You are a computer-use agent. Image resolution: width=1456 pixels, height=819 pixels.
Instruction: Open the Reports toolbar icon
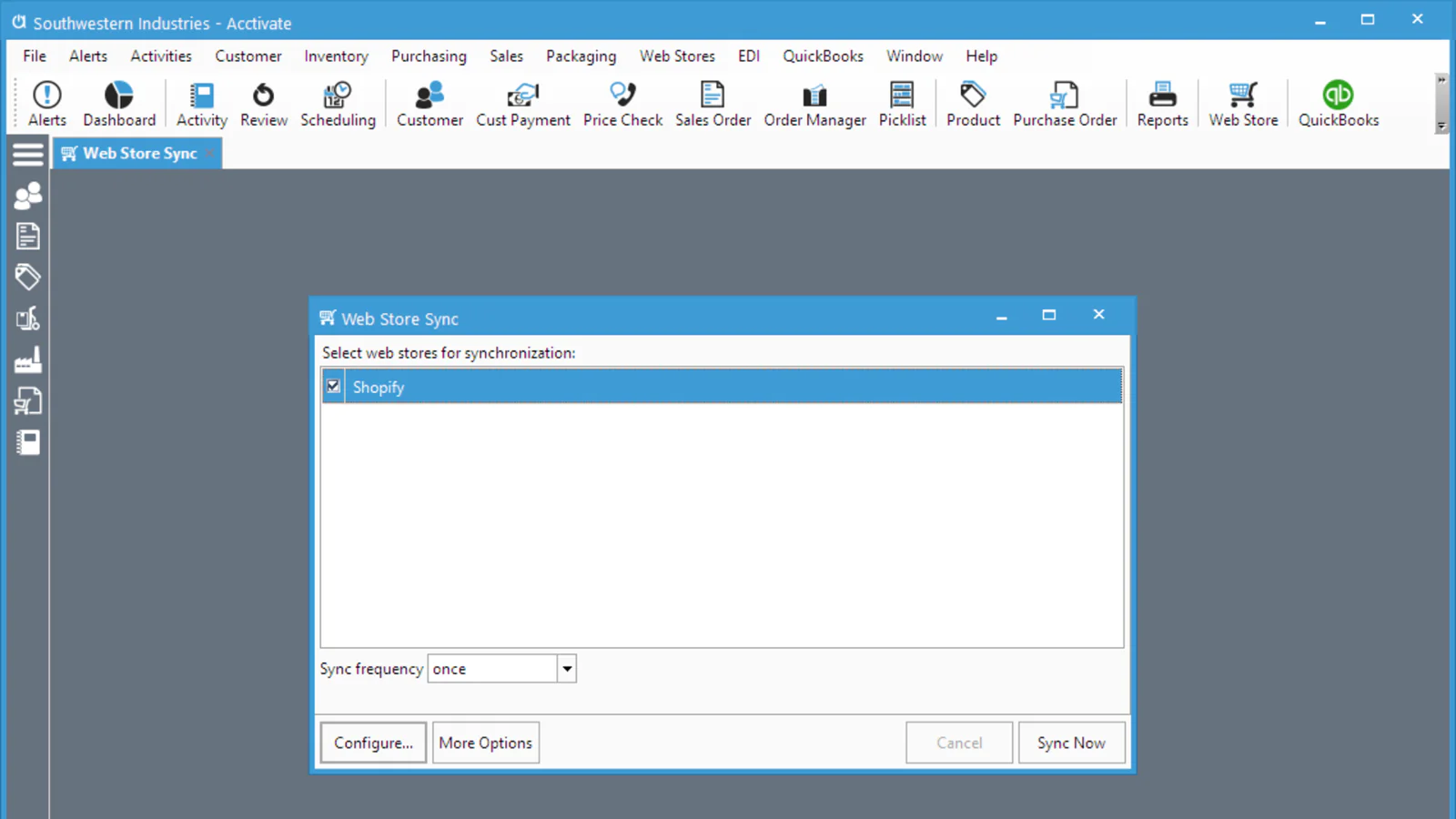[1162, 104]
